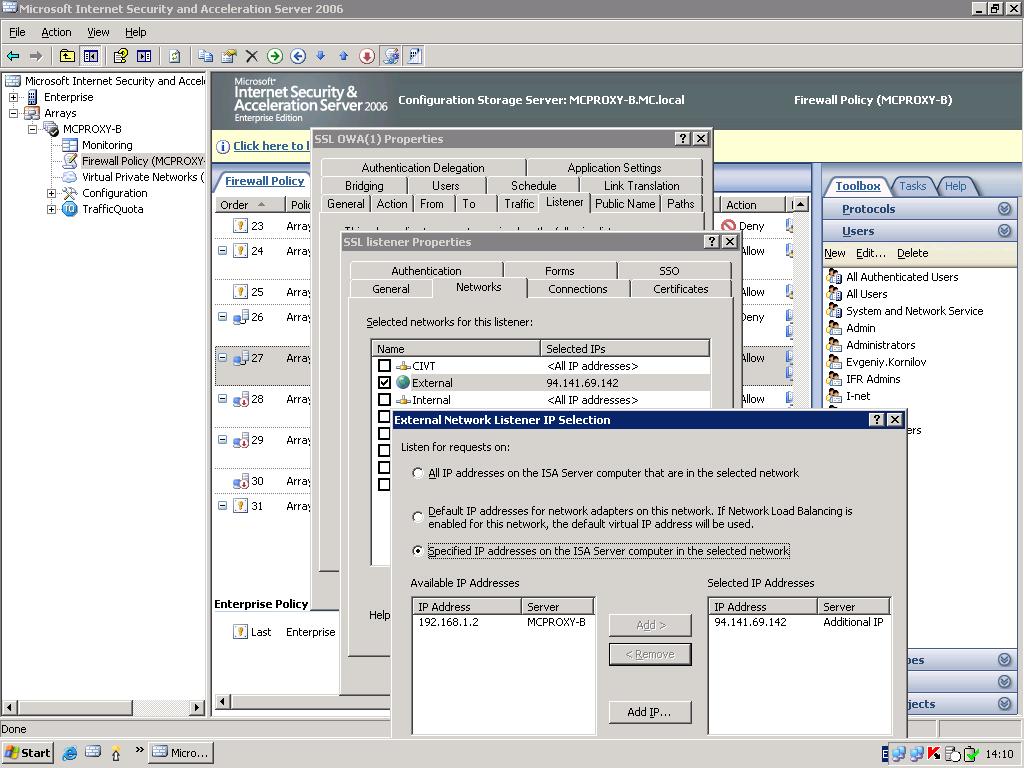The height and width of the screenshot is (768, 1024).
Task: Expand the Configuration tree node
Action: tap(51, 193)
